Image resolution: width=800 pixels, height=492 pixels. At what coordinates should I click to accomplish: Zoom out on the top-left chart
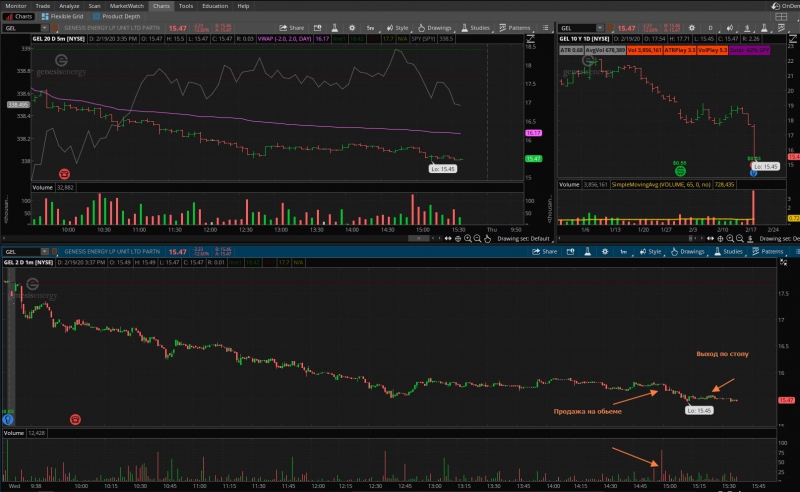pos(477,238)
